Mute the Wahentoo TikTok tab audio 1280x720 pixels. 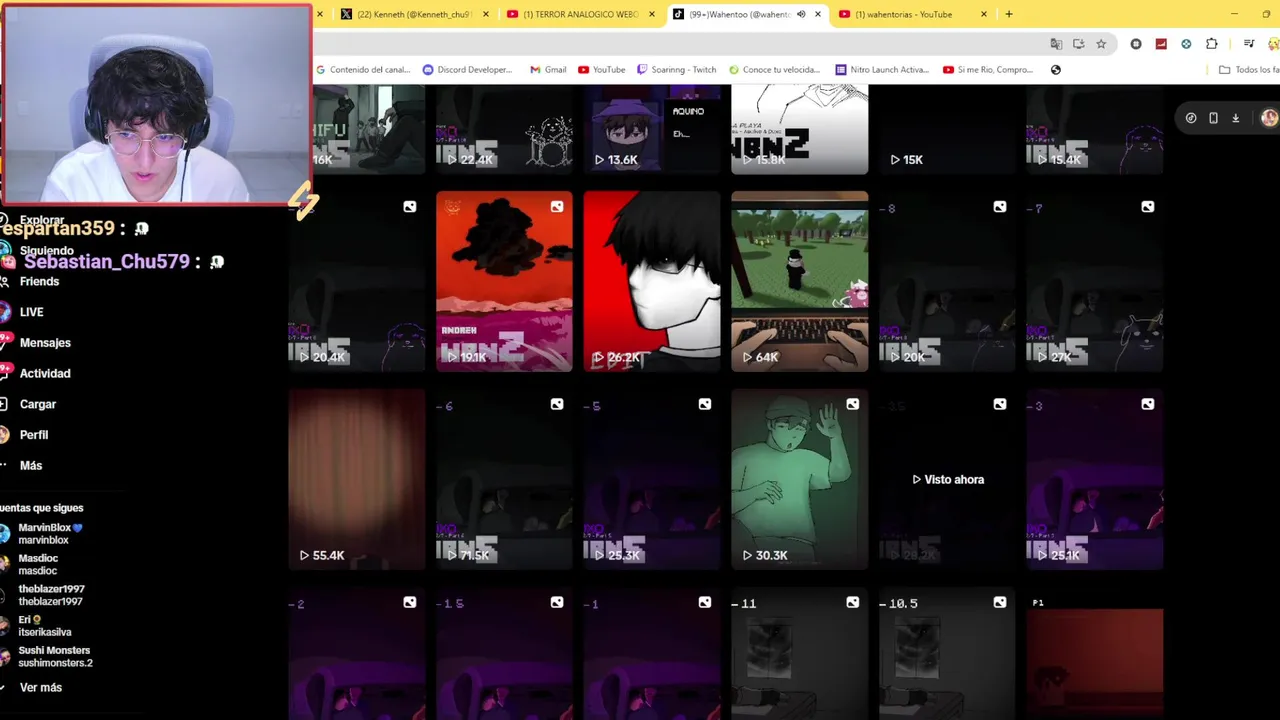pos(801,14)
